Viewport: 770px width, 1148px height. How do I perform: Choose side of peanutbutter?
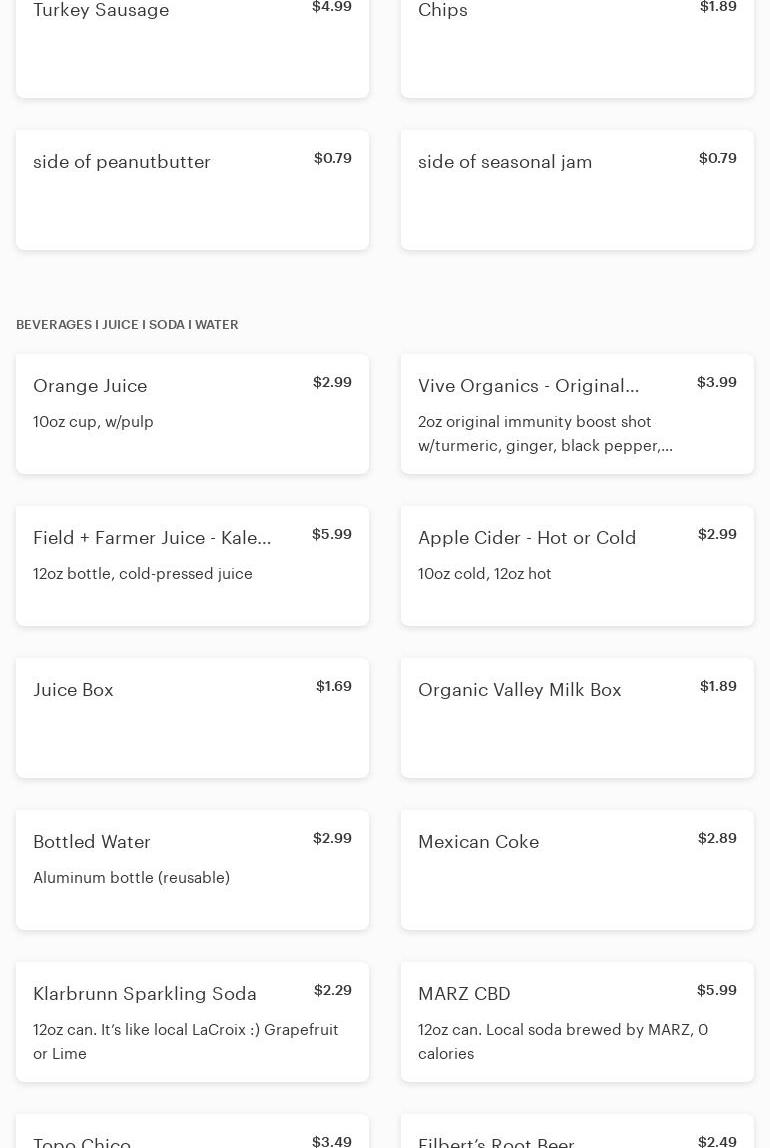192,189
